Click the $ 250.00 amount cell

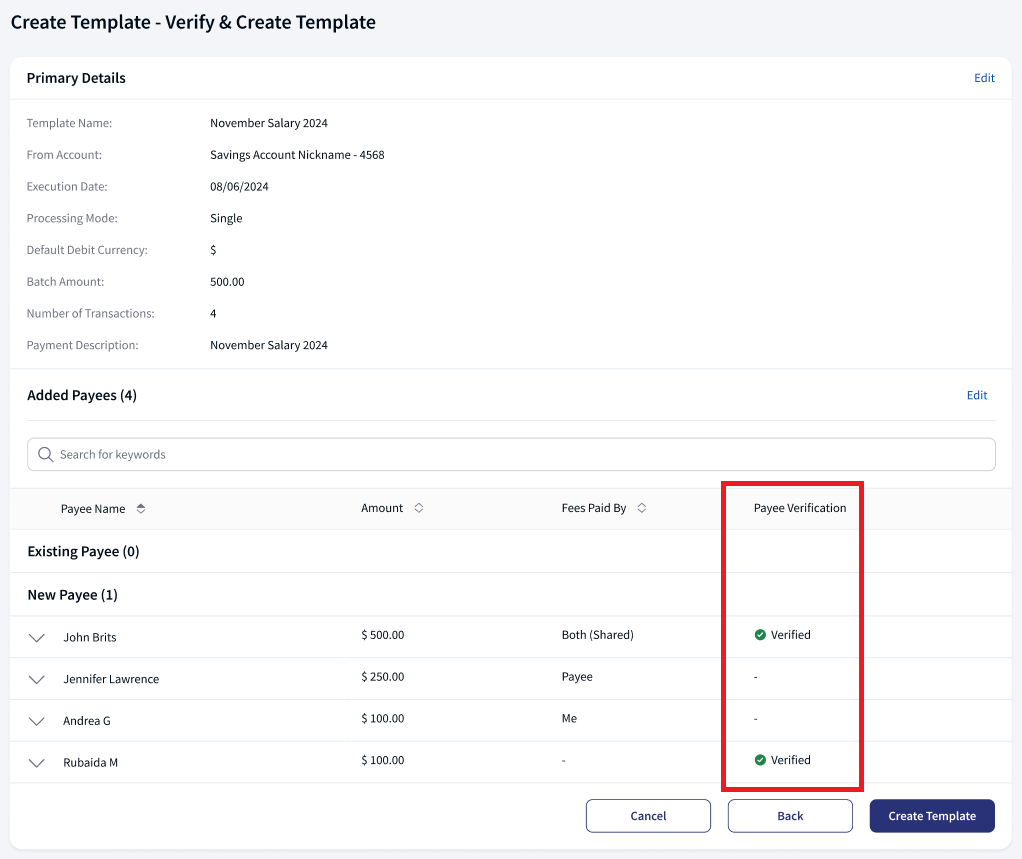tap(383, 677)
